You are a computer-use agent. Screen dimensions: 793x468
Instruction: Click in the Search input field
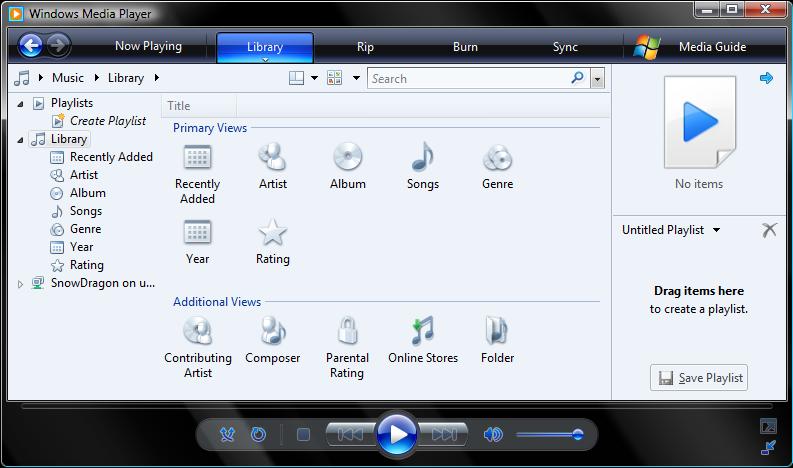point(470,78)
